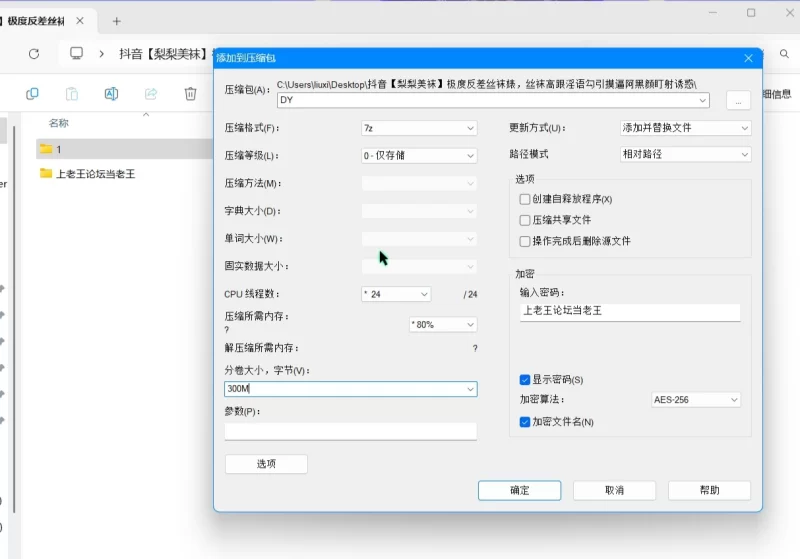Open the CPU 线程数 dropdown showing 24
Screen dimensions: 800x559
[396, 294]
